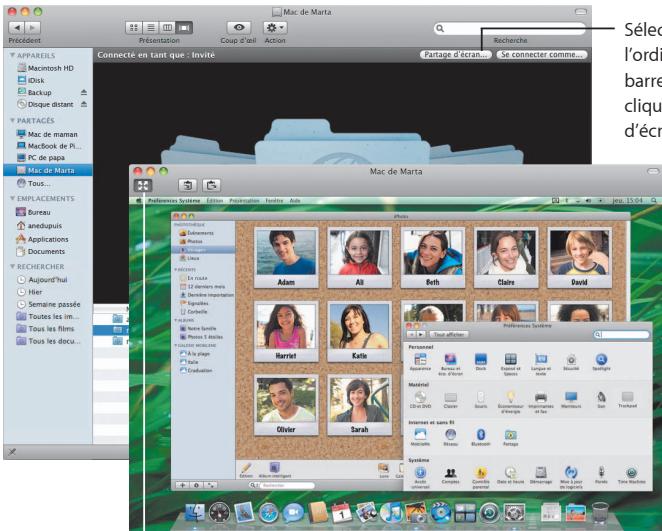Switch Finder to icon view
The image size is (662, 531).
133,28
